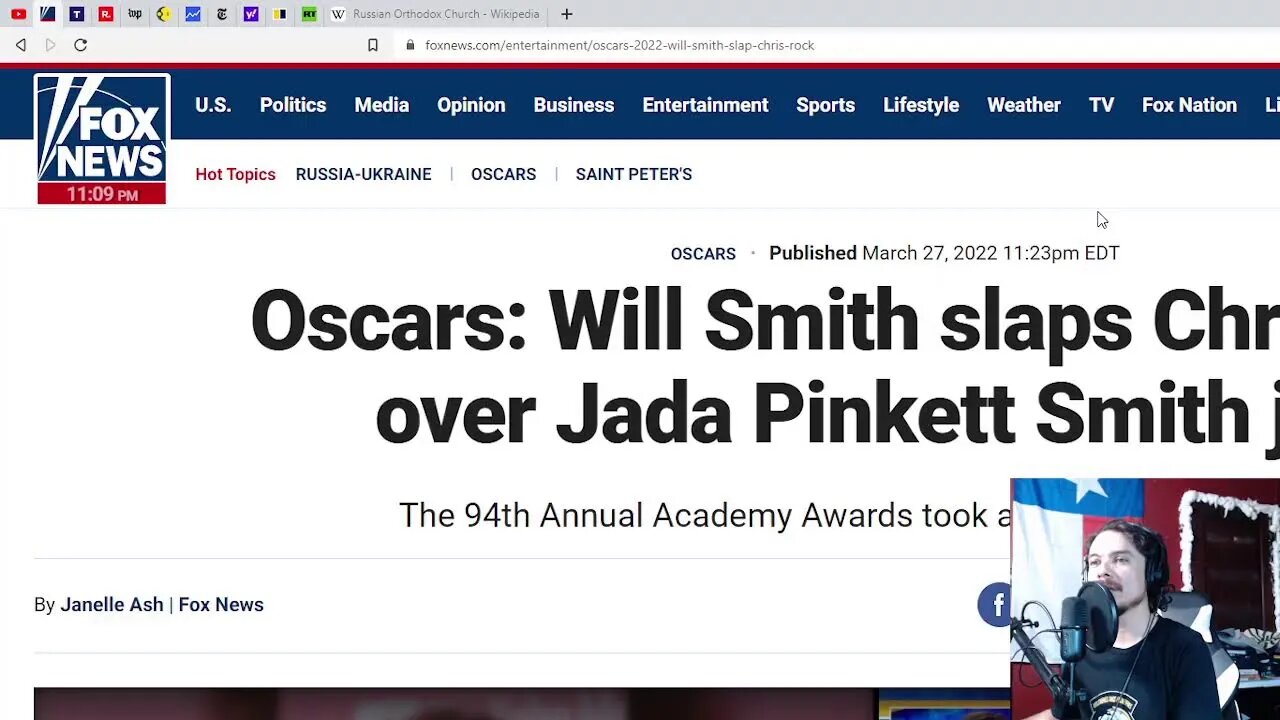Open the Weather section
The width and height of the screenshot is (1280, 720).
tap(1024, 105)
